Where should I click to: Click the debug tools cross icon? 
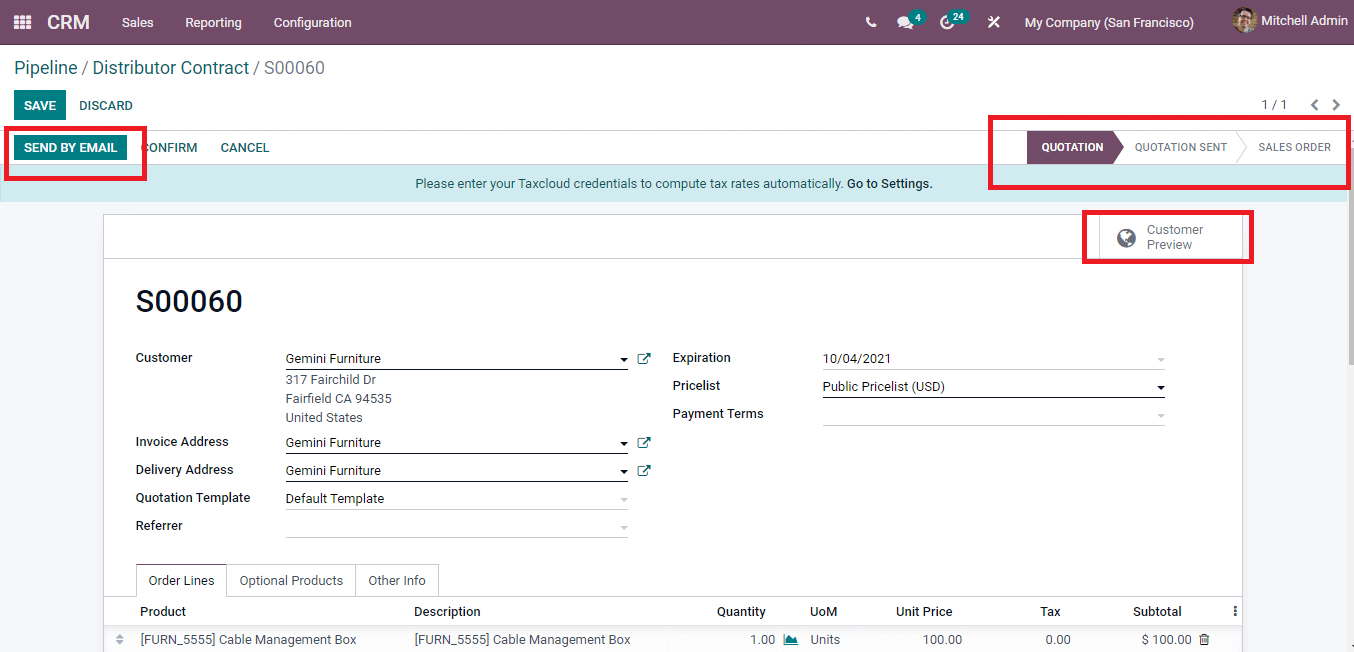click(993, 22)
